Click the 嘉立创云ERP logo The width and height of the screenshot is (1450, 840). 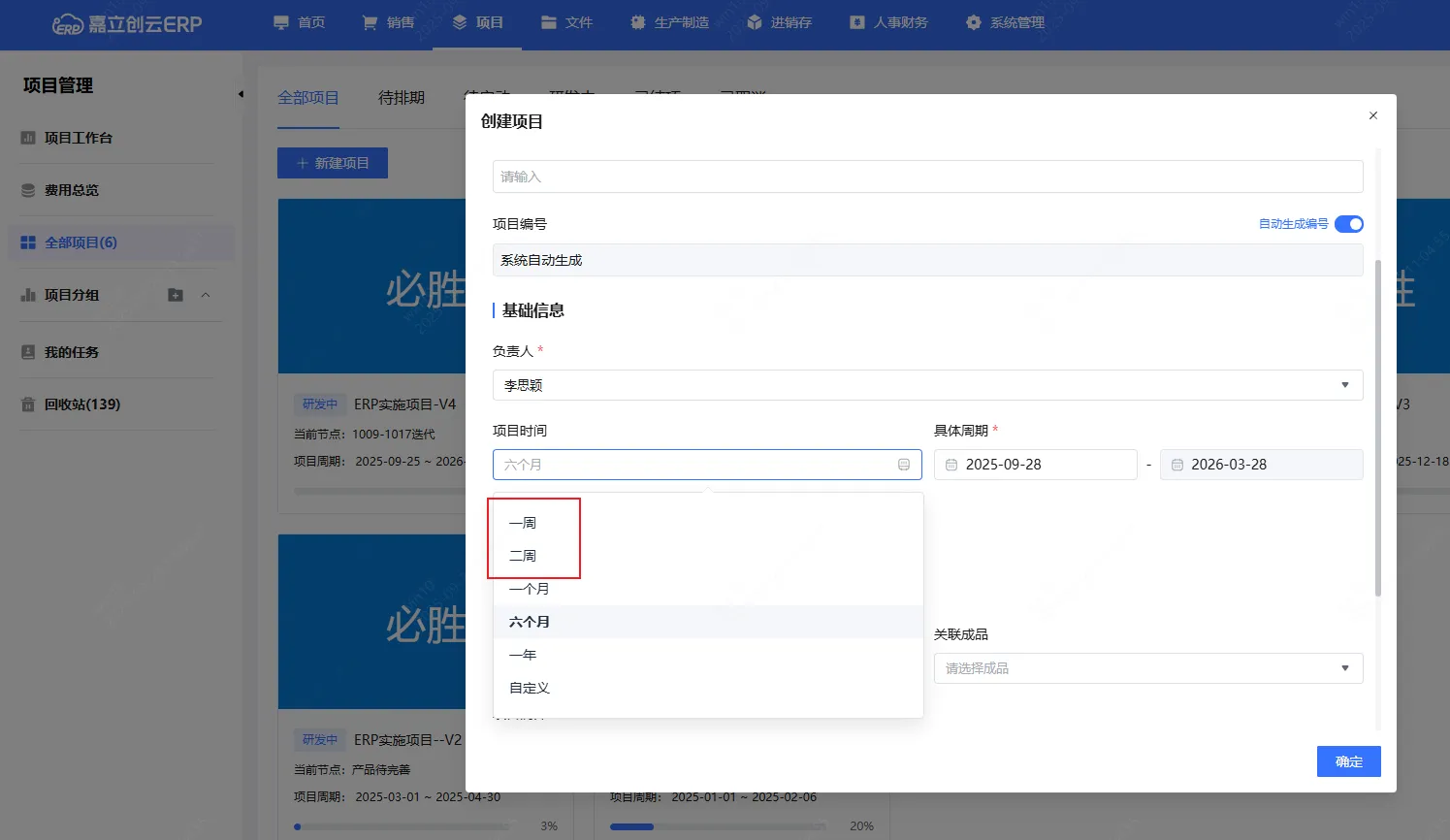(x=127, y=24)
